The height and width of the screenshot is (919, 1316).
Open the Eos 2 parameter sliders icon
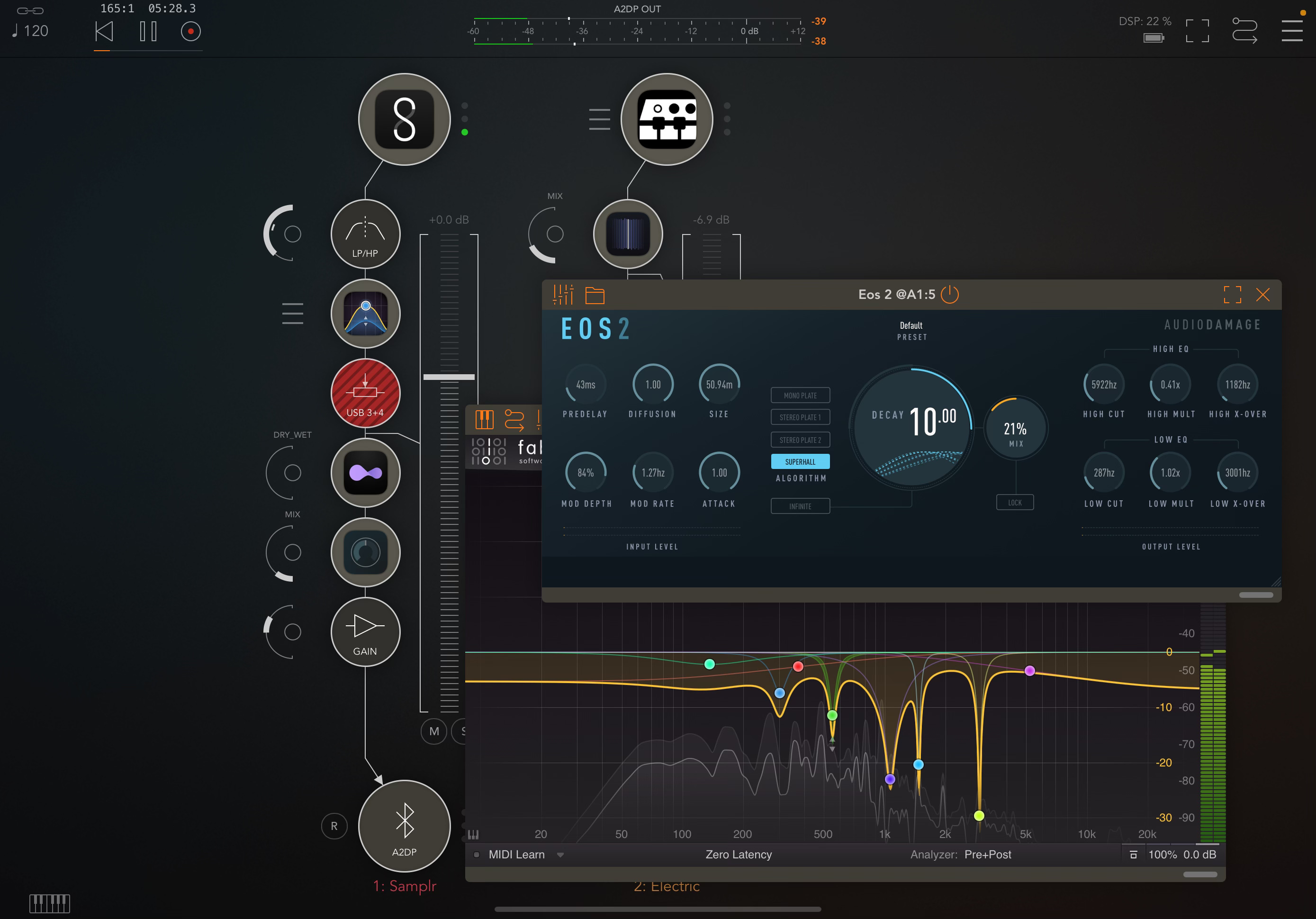click(563, 295)
